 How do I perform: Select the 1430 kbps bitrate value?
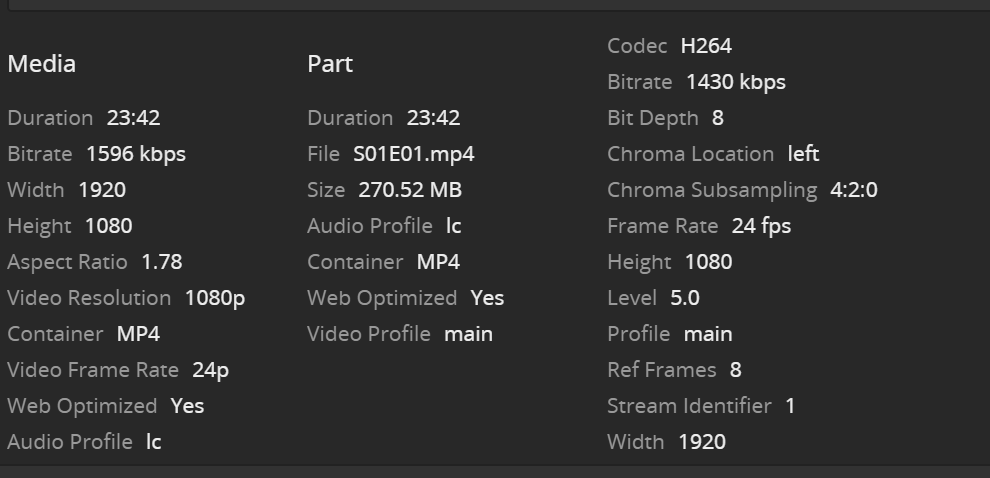(x=736, y=82)
